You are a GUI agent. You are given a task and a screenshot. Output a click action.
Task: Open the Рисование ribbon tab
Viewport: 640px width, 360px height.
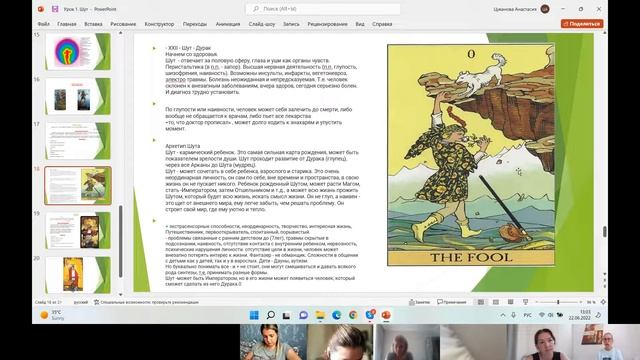123,24
